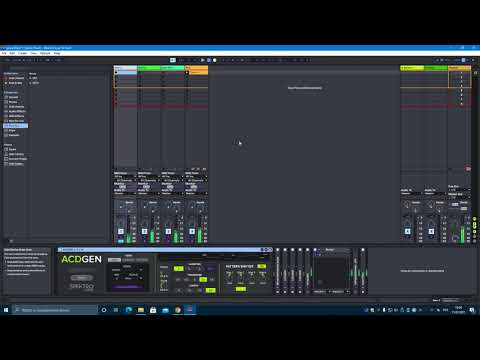
Task: Open Return B Audio To dropdown
Action: [436, 193]
